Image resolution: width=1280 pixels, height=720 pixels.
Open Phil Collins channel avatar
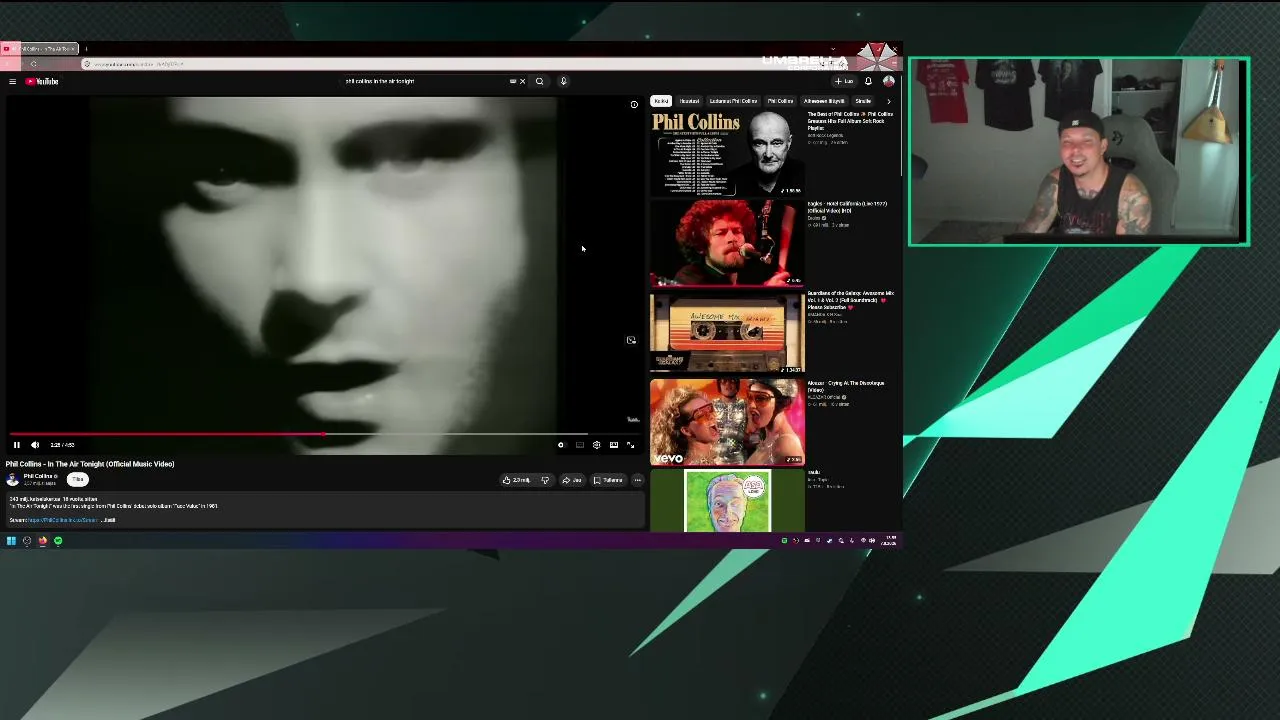(x=13, y=480)
